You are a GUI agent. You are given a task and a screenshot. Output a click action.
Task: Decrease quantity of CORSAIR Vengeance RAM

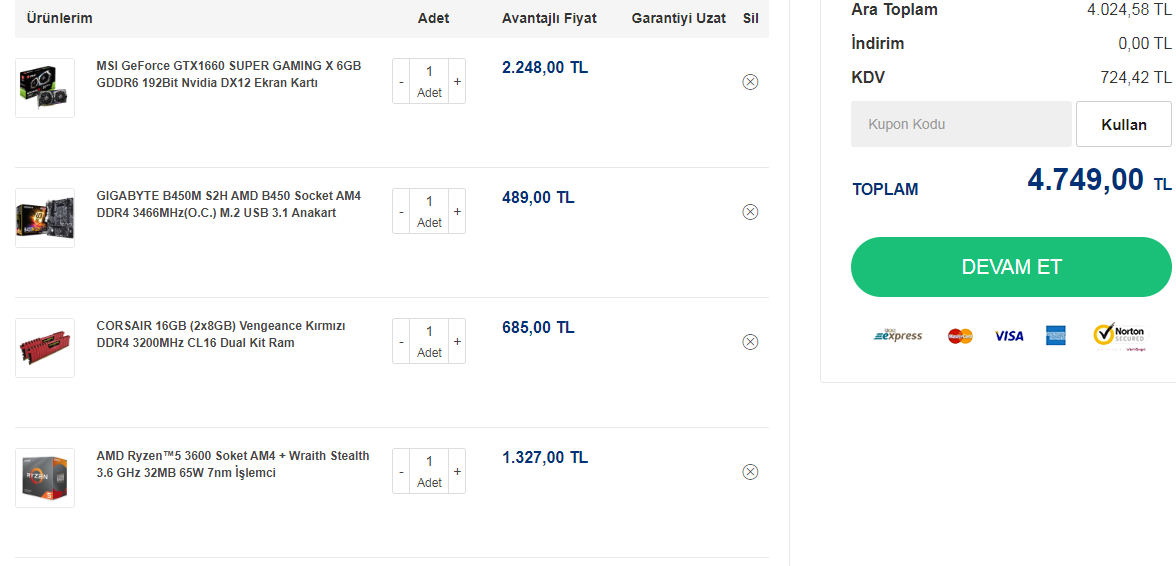[401, 341]
